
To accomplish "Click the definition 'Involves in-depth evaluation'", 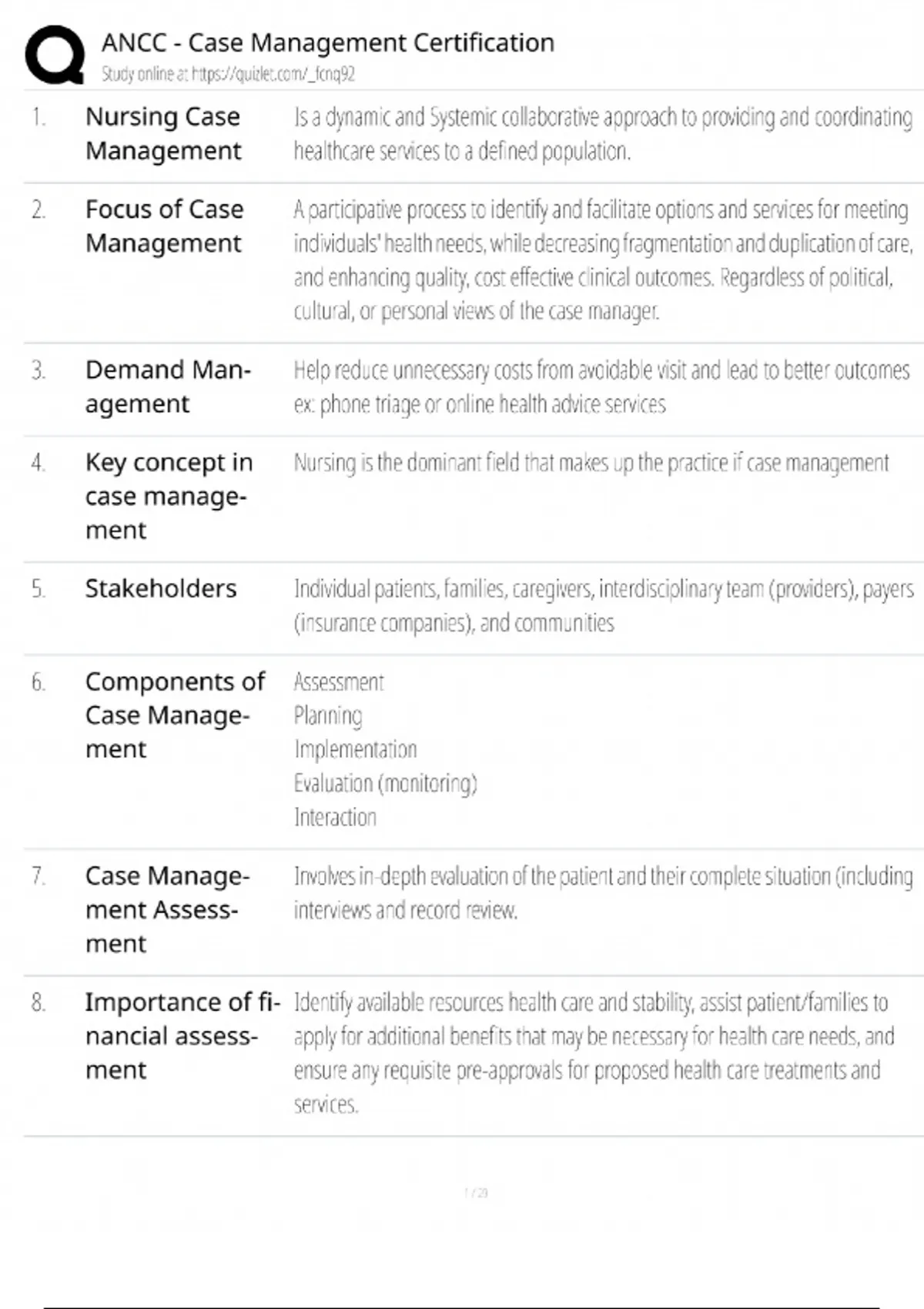I will (602, 892).
